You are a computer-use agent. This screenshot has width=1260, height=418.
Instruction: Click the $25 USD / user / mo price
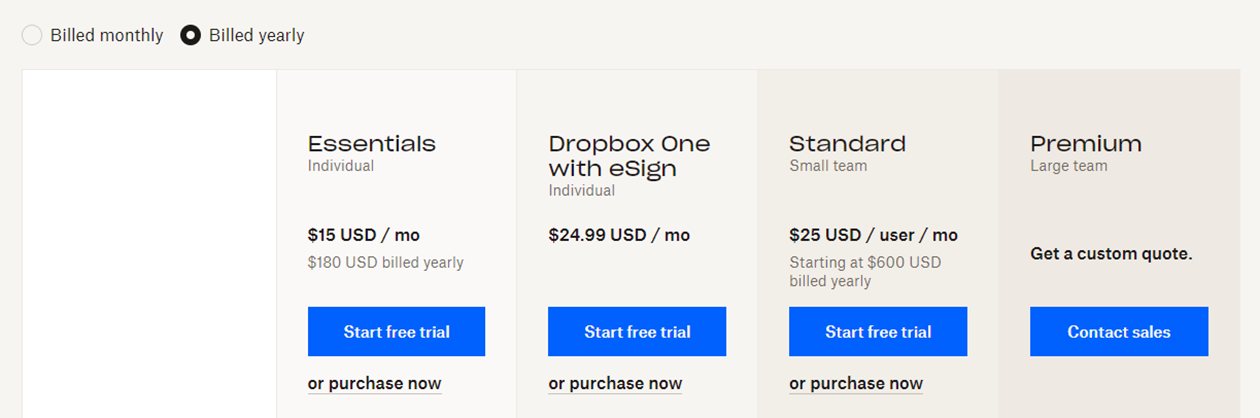click(x=873, y=235)
